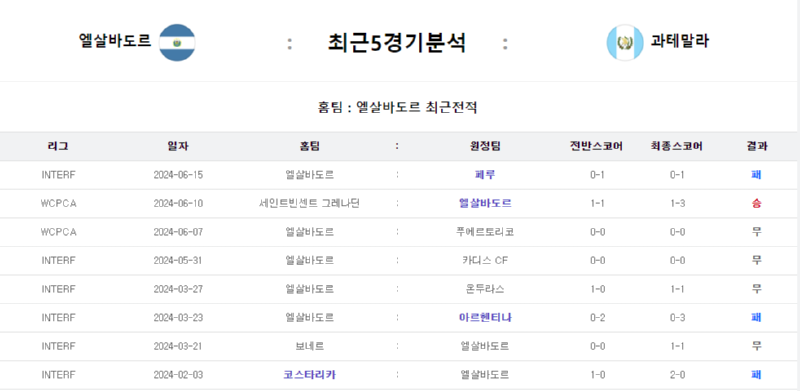Viewport: 800px width, 391px height.
Task: Click the final score 2-0
Action: [677, 375]
